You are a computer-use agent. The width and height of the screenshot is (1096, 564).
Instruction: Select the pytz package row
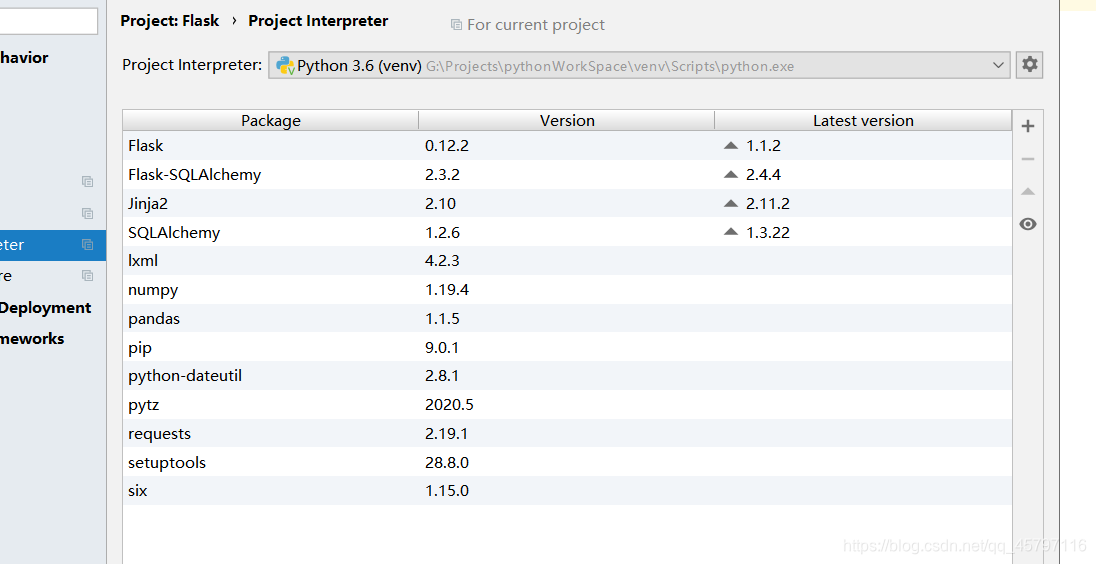(x=567, y=405)
